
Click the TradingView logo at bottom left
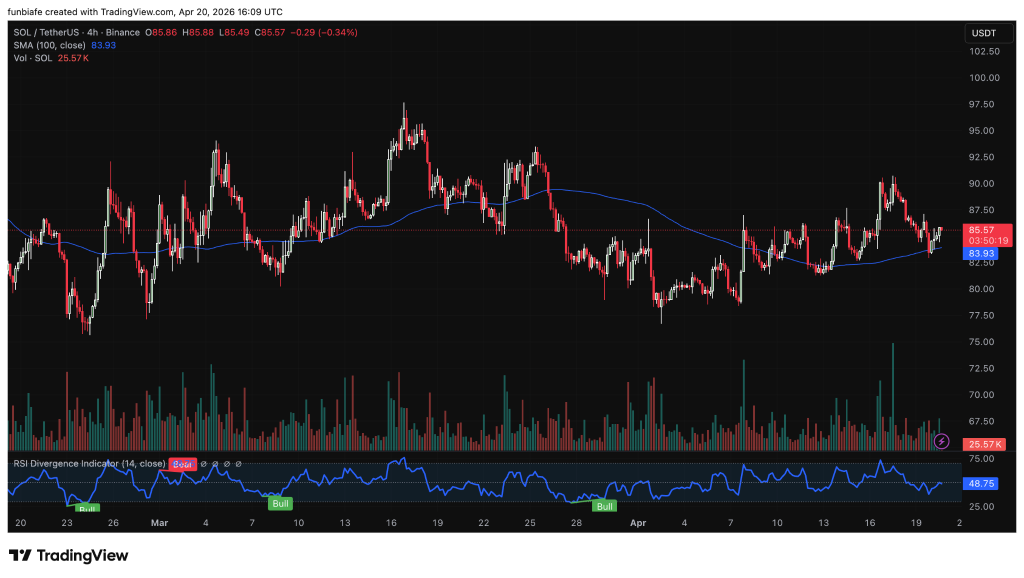pos(69,555)
